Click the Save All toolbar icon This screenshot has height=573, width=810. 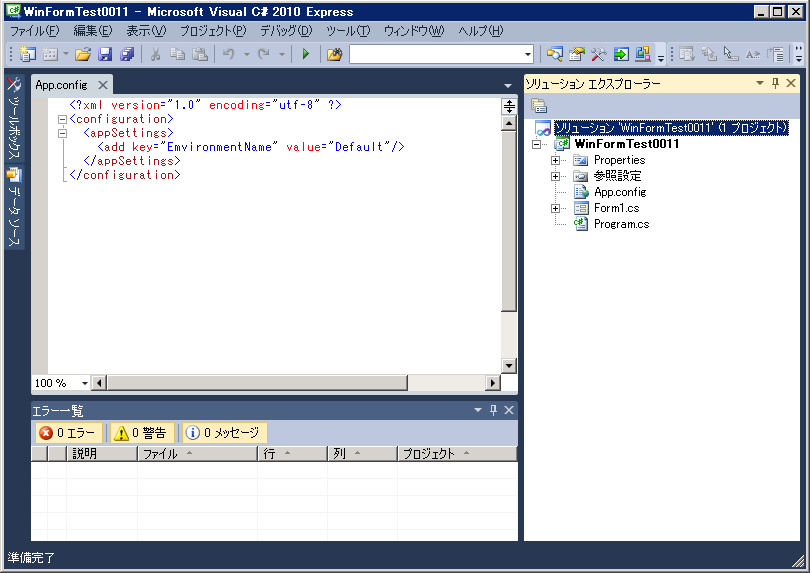tap(127, 54)
